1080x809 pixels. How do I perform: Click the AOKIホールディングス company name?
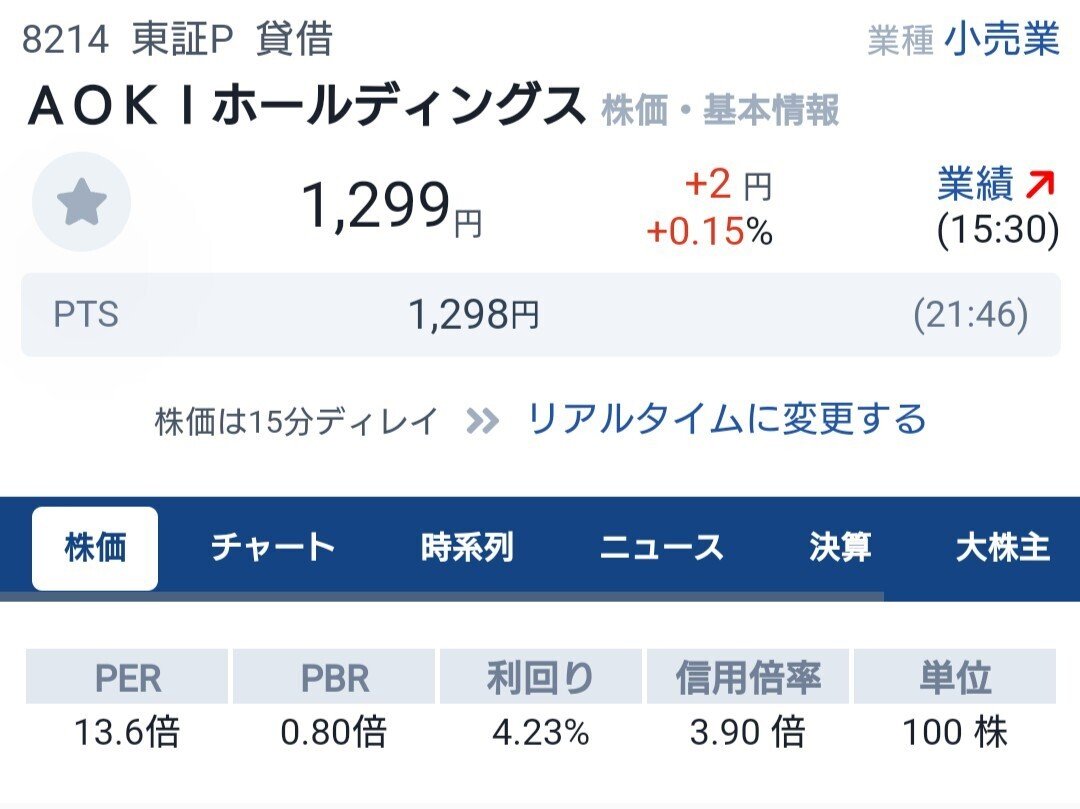click(306, 107)
